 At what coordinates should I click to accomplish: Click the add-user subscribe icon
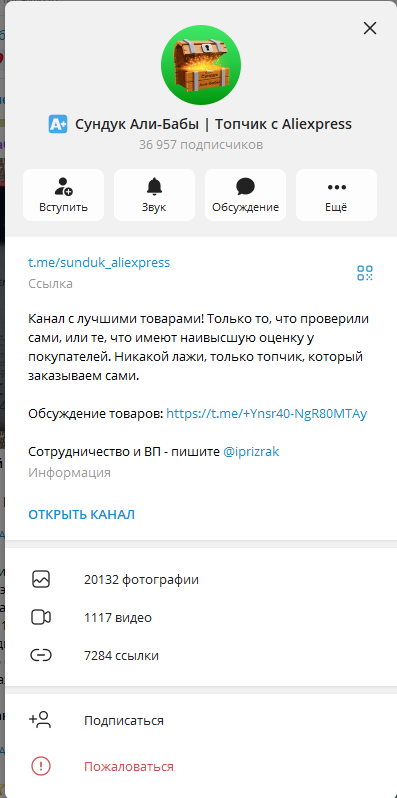(x=40, y=720)
